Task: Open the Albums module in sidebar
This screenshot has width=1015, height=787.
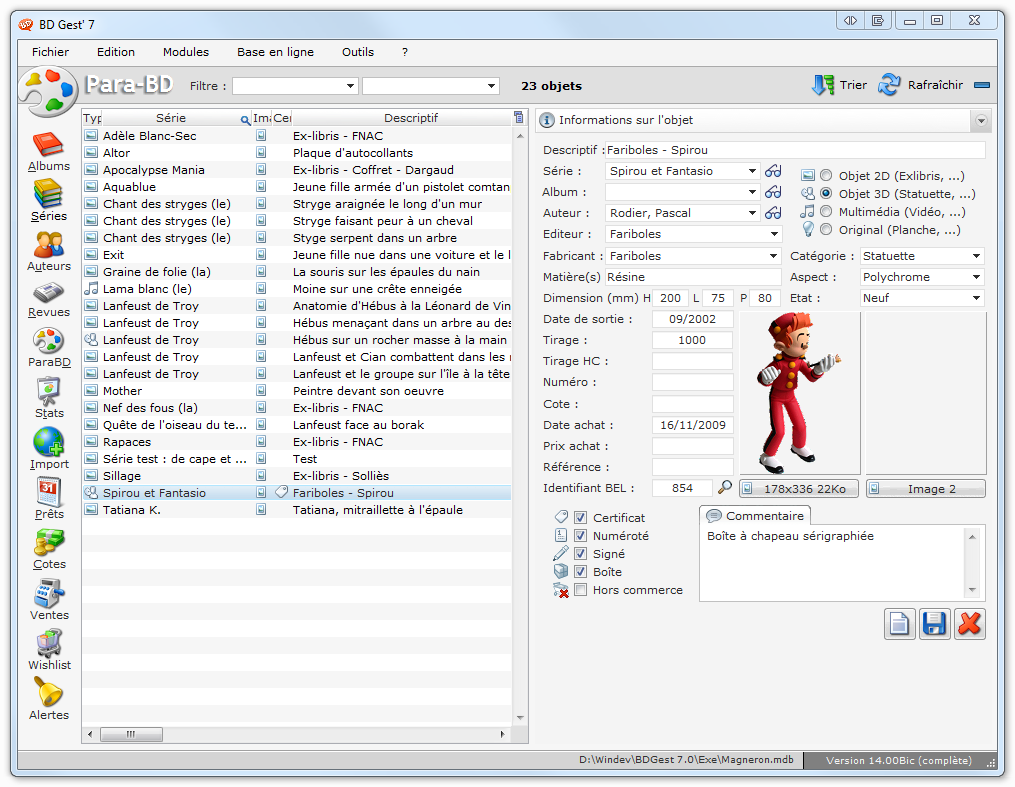Action: (x=49, y=152)
